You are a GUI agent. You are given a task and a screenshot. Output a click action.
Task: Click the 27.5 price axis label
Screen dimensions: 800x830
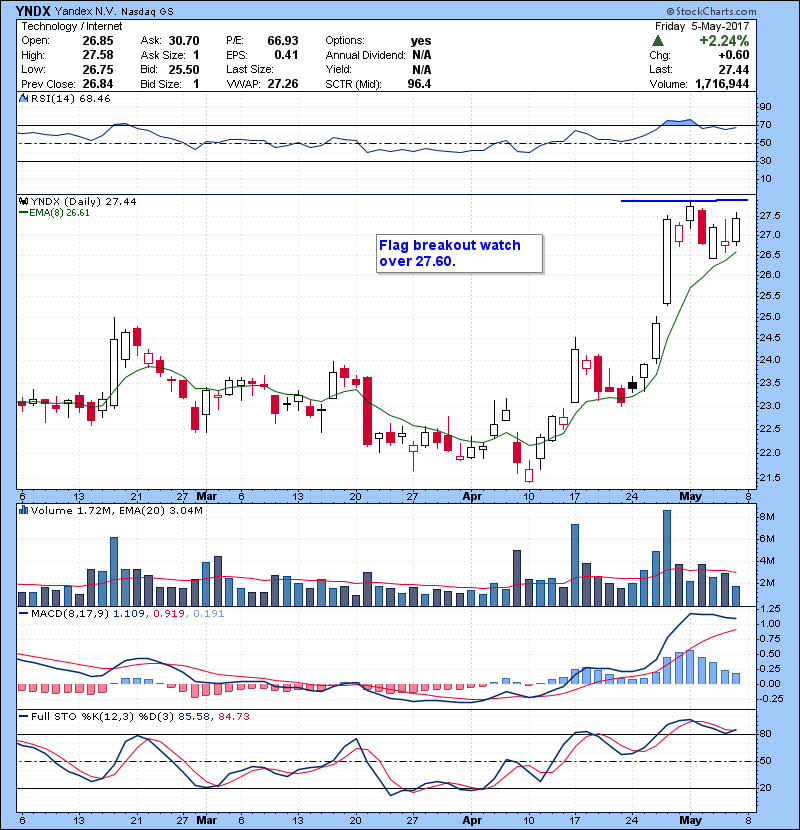[770, 216]
